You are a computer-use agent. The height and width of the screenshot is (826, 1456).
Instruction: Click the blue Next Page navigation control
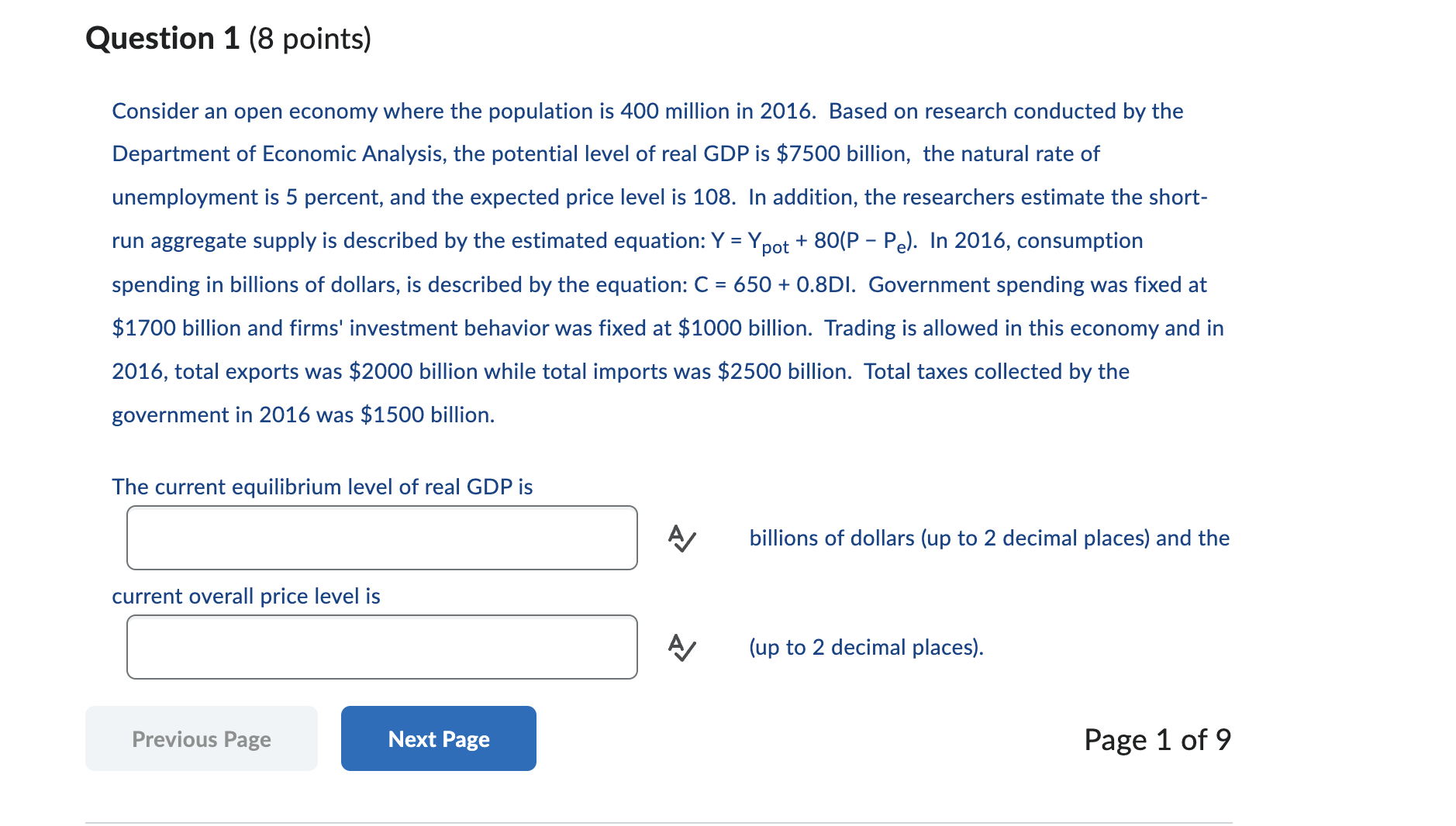click(438, 738)
